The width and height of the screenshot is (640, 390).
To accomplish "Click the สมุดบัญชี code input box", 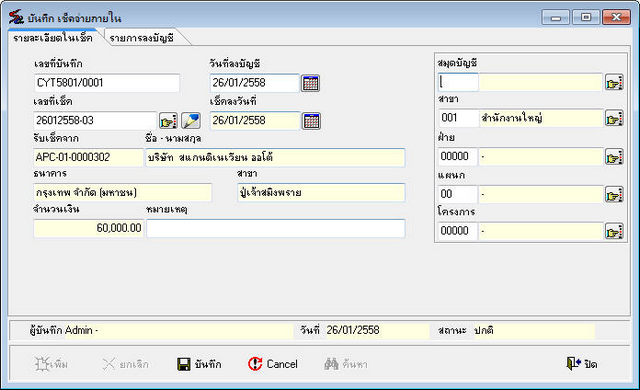I will tap(458, 82).
